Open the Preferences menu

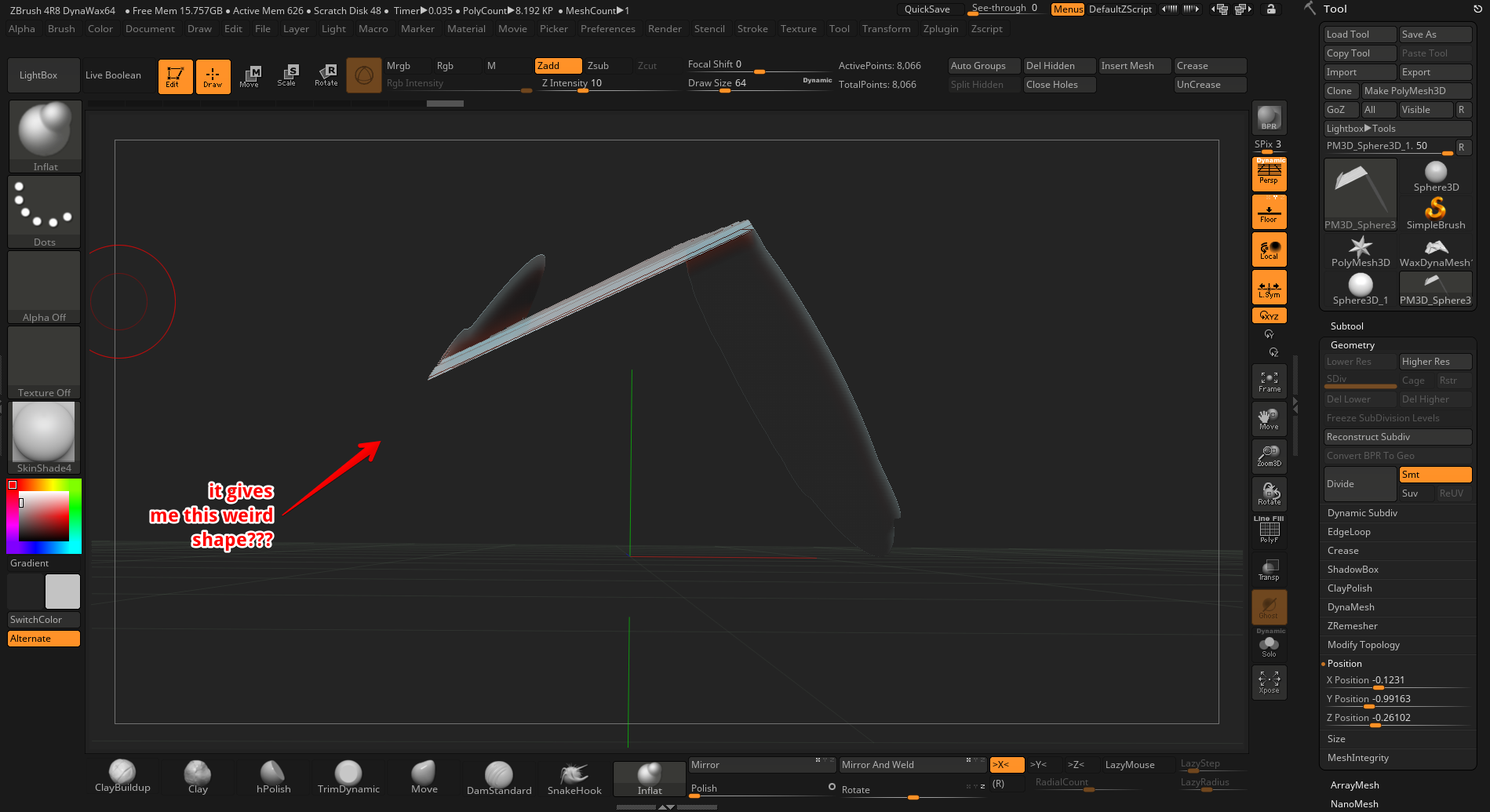(608, 29)
